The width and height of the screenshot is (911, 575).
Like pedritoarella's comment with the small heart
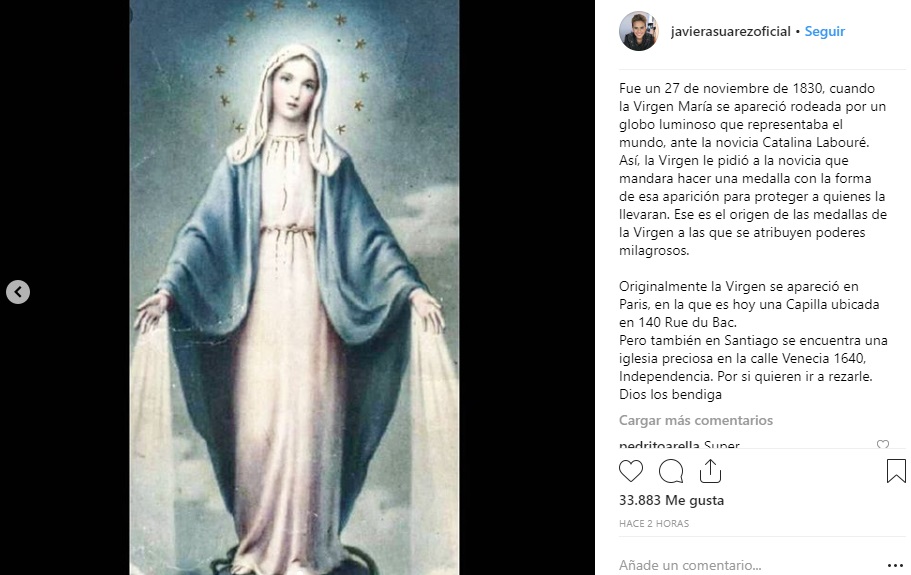pos(883,444)
